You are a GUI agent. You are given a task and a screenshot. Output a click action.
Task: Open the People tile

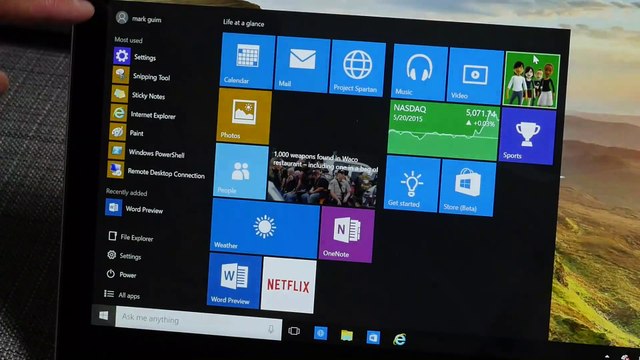pos(241,171)
